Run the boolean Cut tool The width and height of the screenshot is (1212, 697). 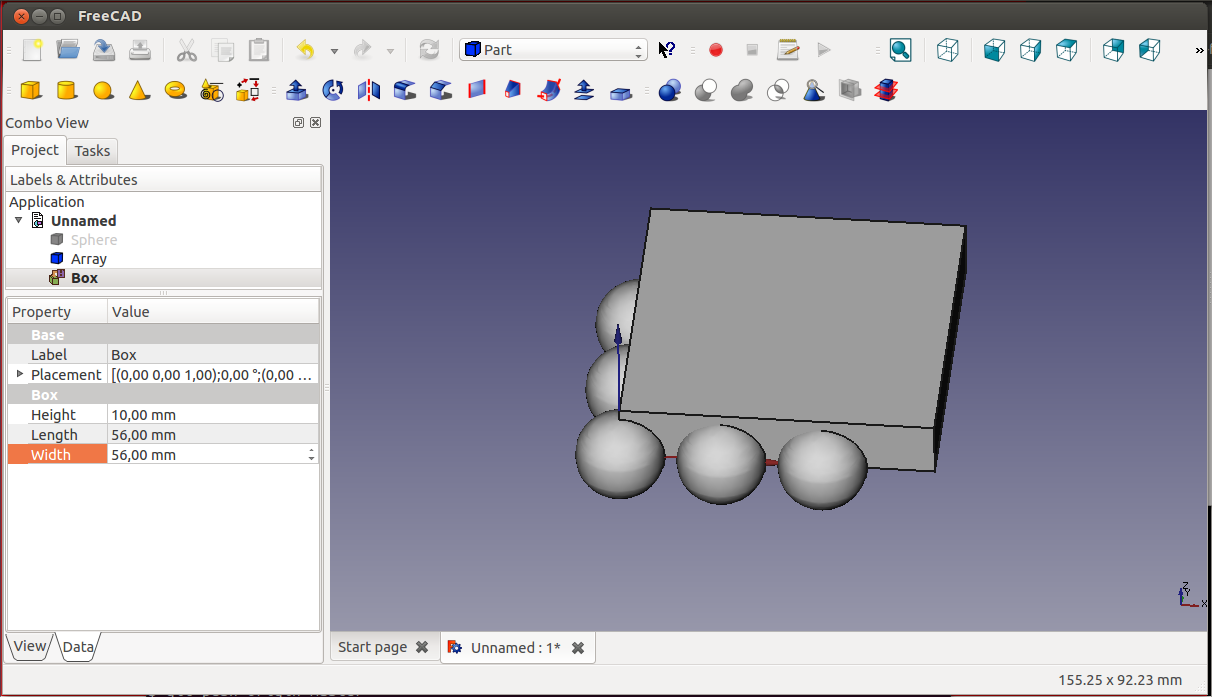tap(706, 91)
